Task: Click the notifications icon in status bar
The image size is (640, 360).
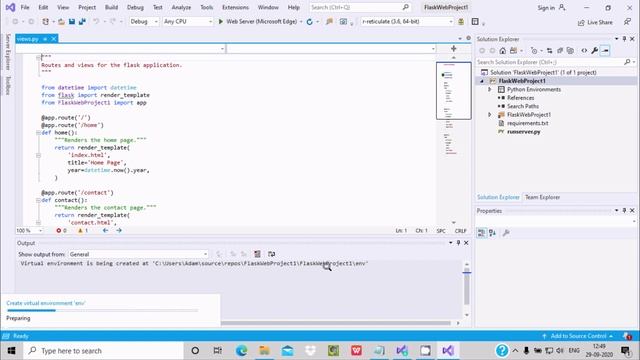Action: 627,336
